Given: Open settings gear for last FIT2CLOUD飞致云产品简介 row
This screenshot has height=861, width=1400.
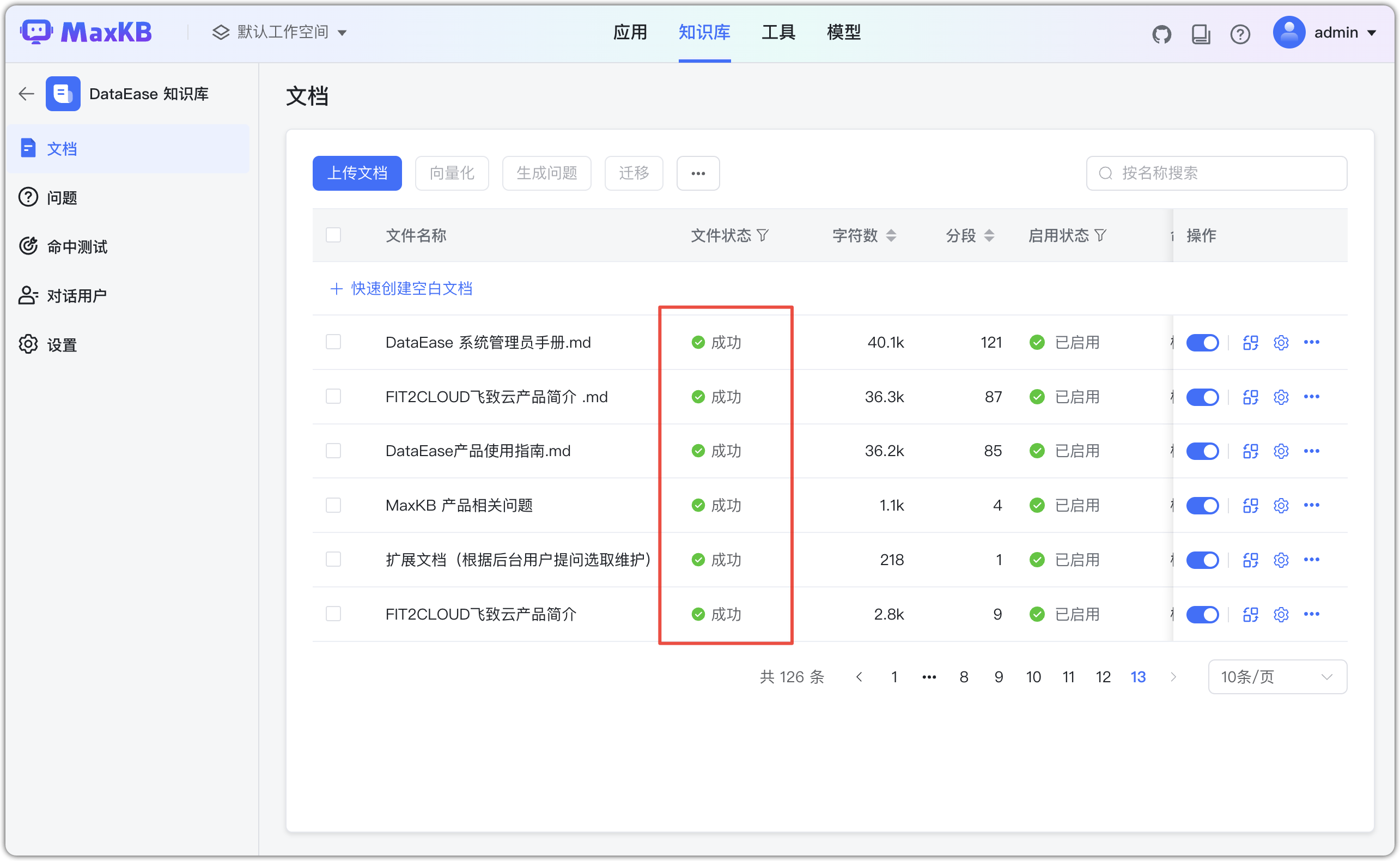Looking at the screenshot, I should [x=1281, y=615].
